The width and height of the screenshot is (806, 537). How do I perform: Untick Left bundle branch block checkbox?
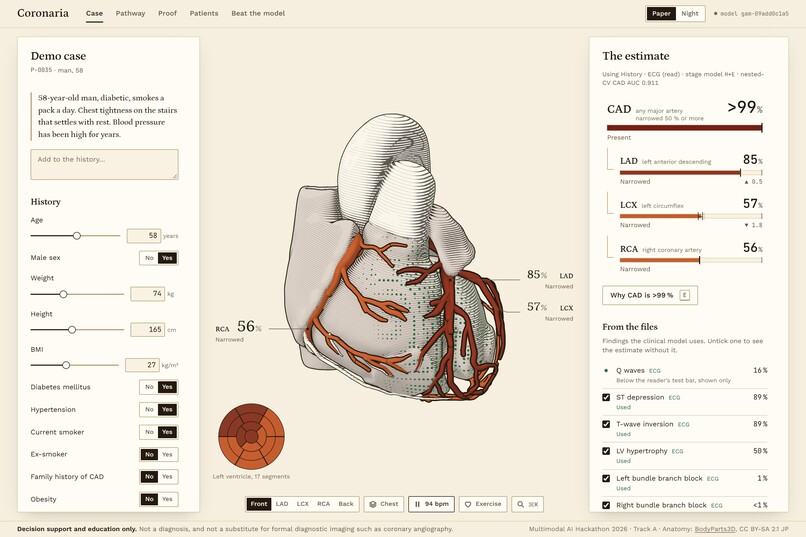(x=606, y=478)
